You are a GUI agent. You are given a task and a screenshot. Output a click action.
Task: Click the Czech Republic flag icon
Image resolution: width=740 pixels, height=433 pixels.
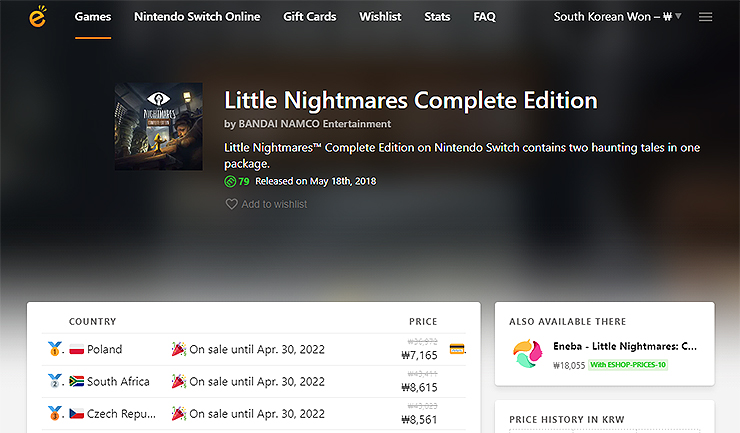click(x=76, y=414)
